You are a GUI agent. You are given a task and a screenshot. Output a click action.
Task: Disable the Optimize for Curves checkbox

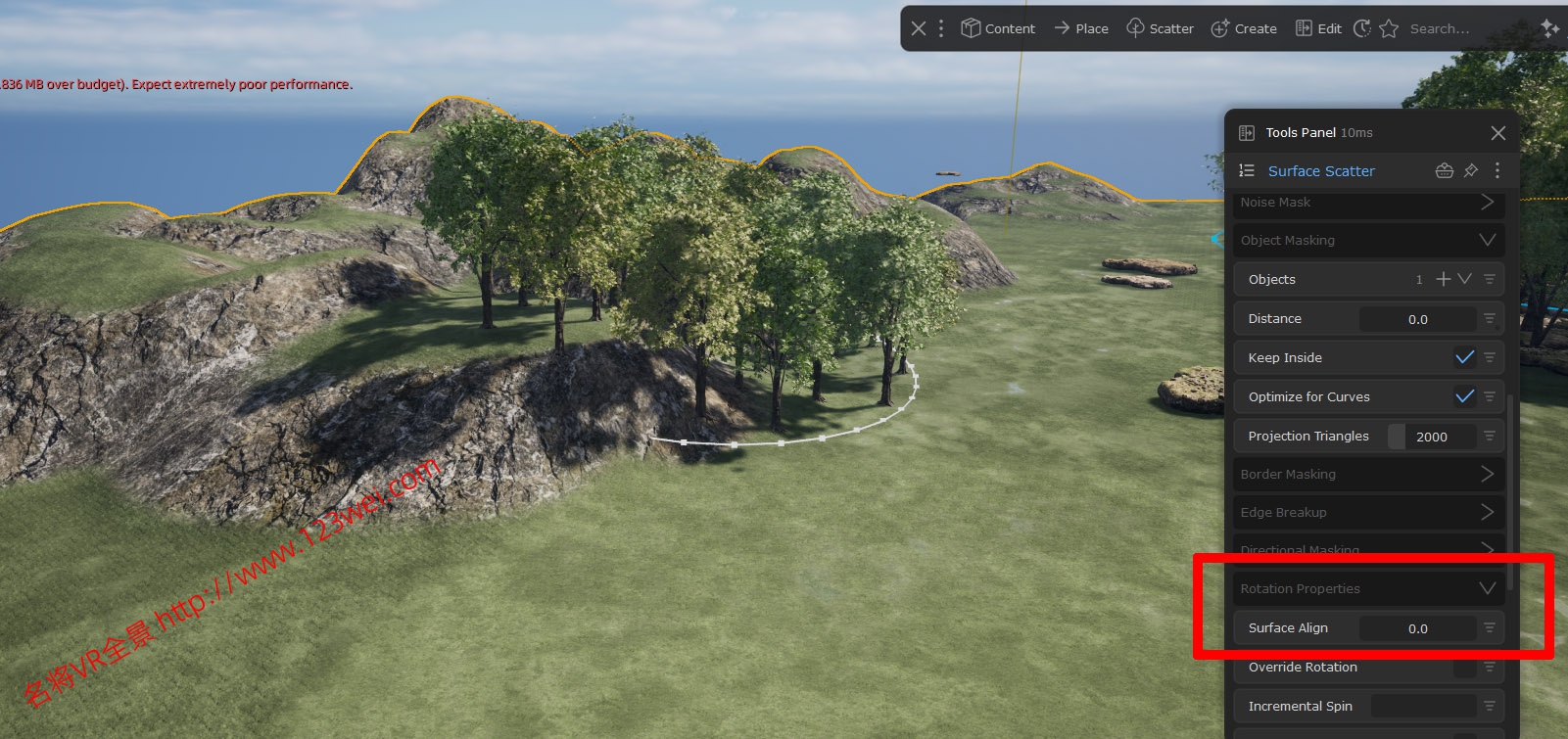[1464, 396]
